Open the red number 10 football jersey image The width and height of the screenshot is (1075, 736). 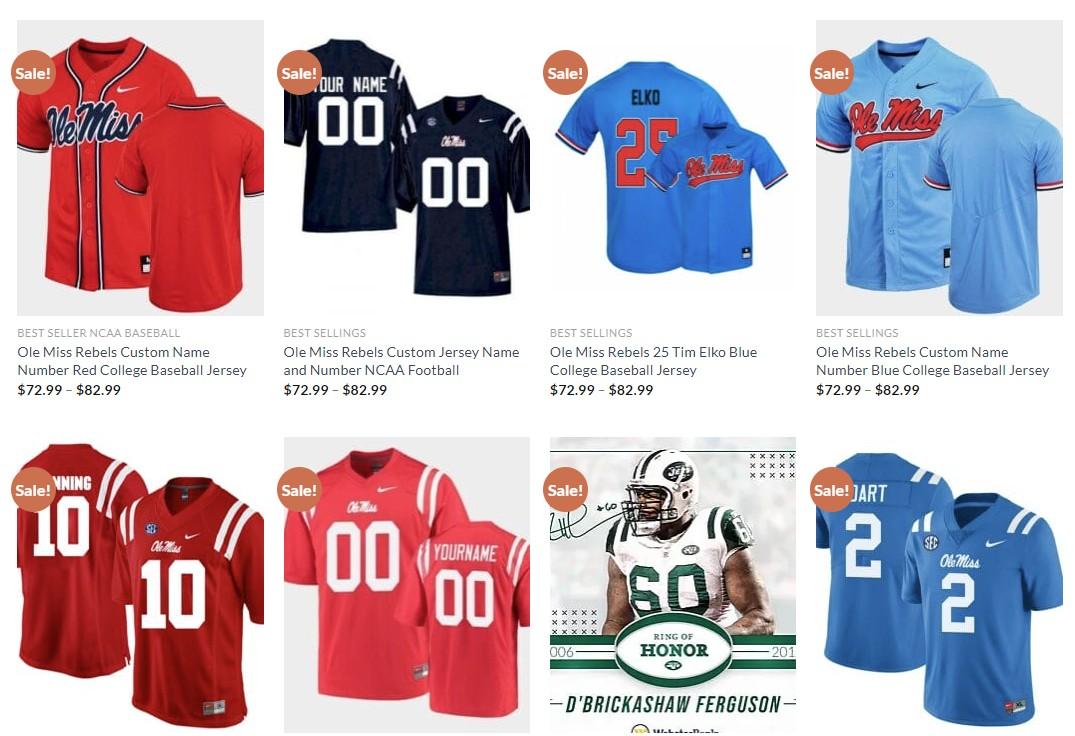tap(141, 585)
